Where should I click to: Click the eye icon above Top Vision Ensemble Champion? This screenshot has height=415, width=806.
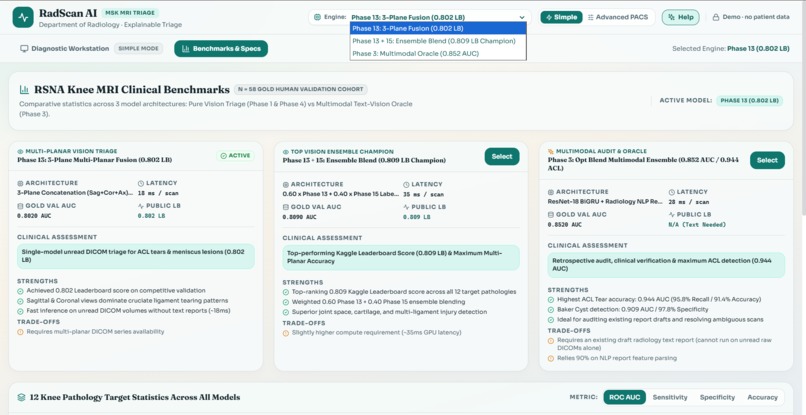click(x=286, y=152)
